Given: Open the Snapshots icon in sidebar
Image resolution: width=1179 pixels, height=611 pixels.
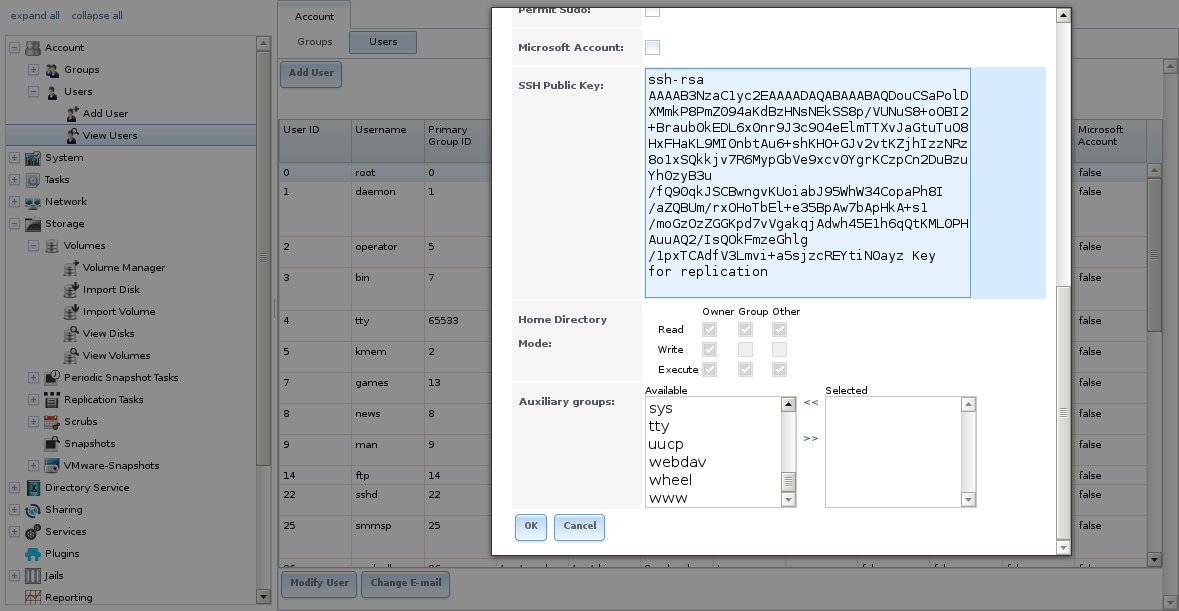Looking at the screenshot, I should click(x=52, y=444).
